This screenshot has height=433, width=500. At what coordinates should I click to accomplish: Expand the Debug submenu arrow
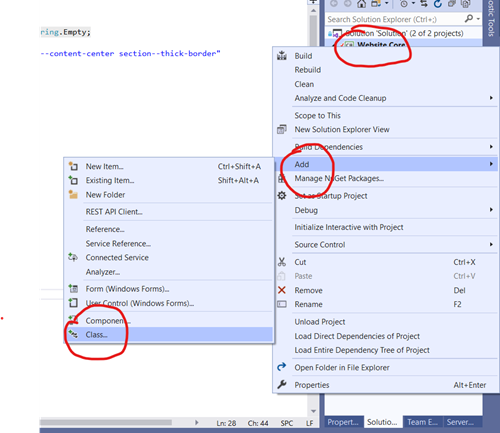(491, 210)
